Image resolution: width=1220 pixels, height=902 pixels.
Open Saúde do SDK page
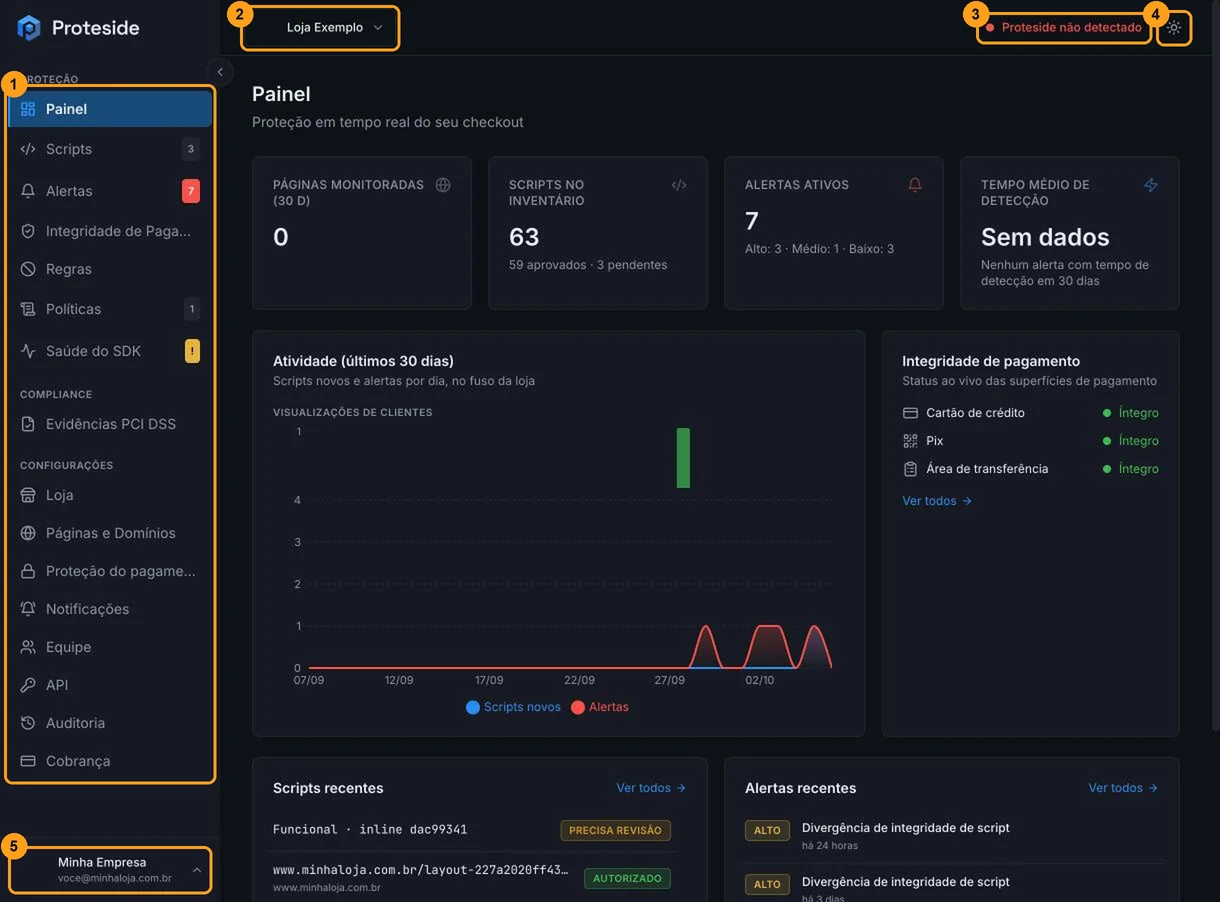(x=110, y=351)
